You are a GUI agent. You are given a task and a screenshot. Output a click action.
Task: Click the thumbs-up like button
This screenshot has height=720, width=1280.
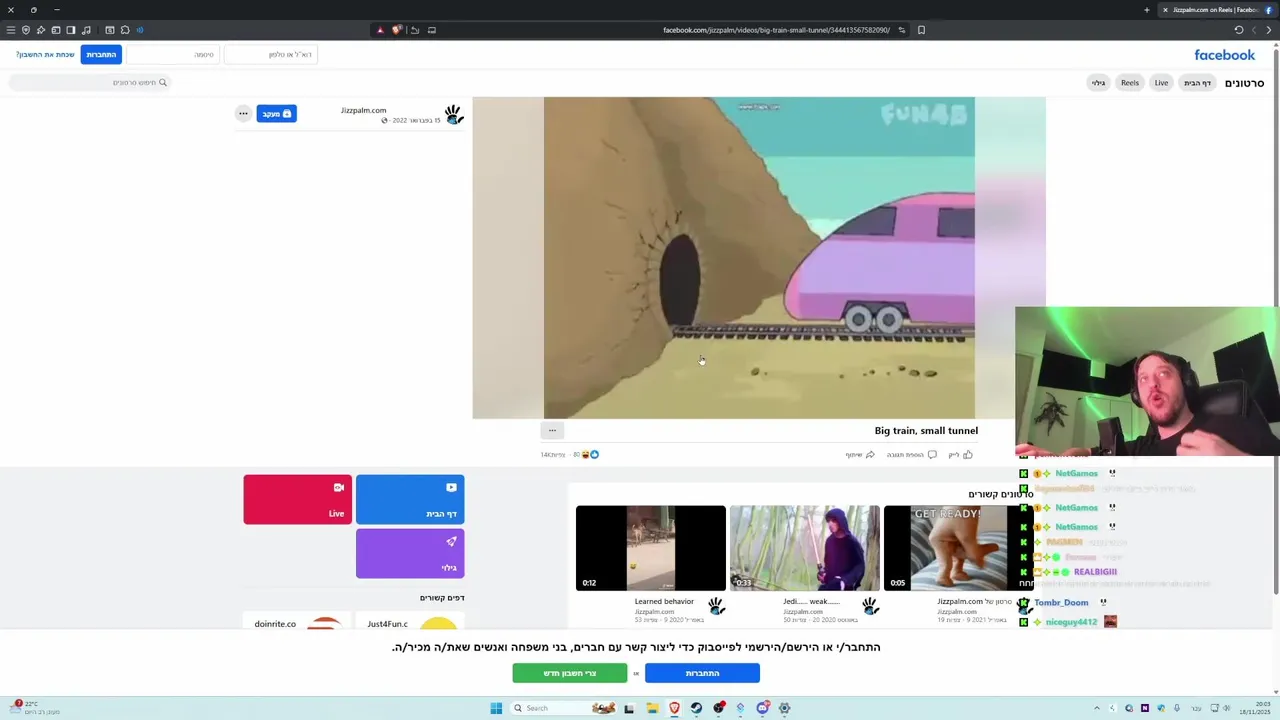coord(960,455)
